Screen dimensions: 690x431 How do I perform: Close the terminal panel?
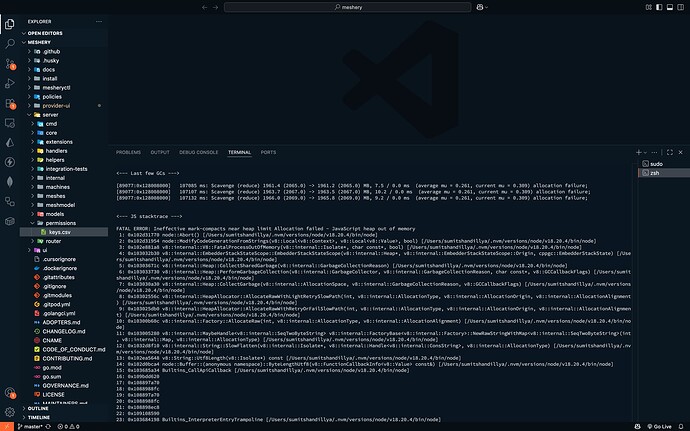point(681,152)
